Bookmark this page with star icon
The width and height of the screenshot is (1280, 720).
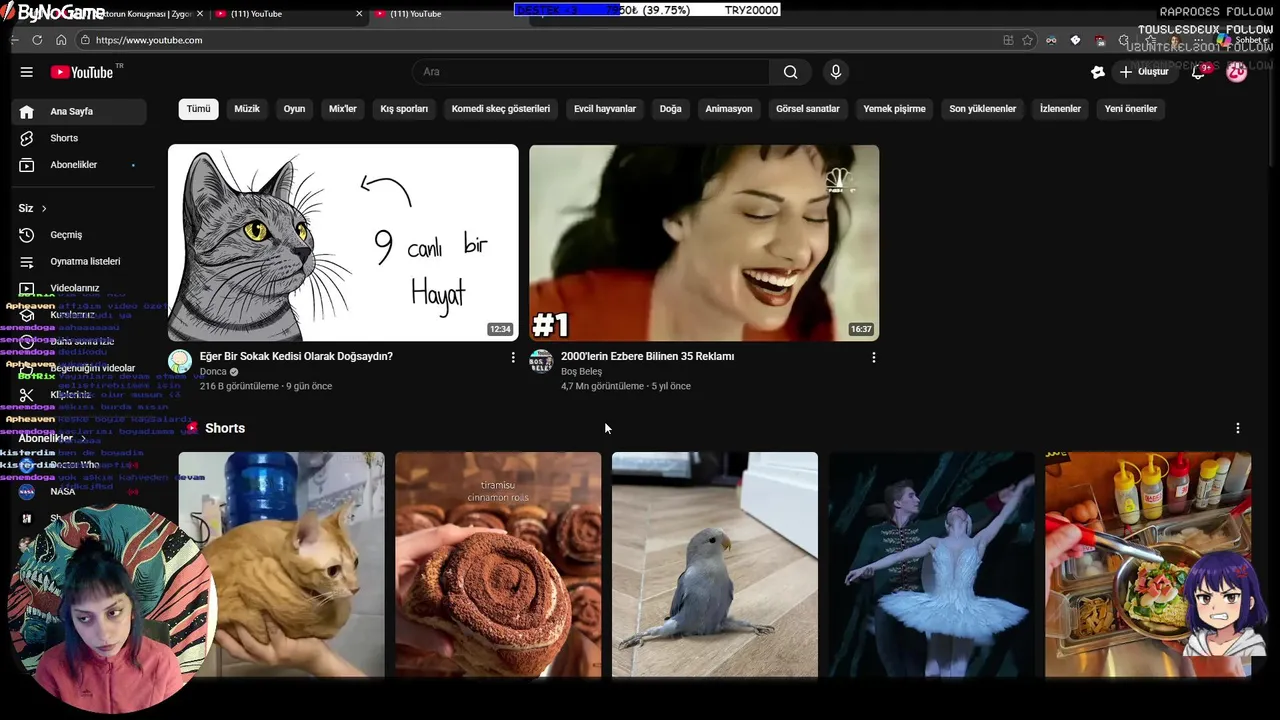(1027, 40)
